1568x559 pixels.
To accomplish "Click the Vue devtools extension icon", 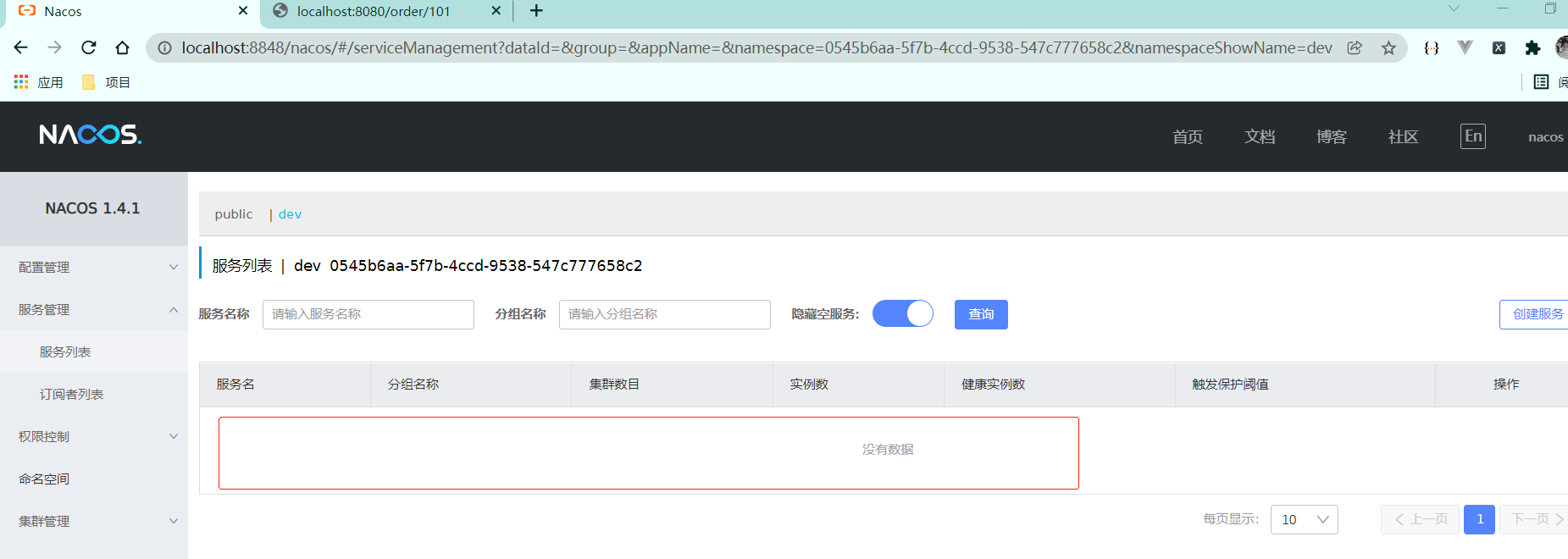I will pos(1465,47).
